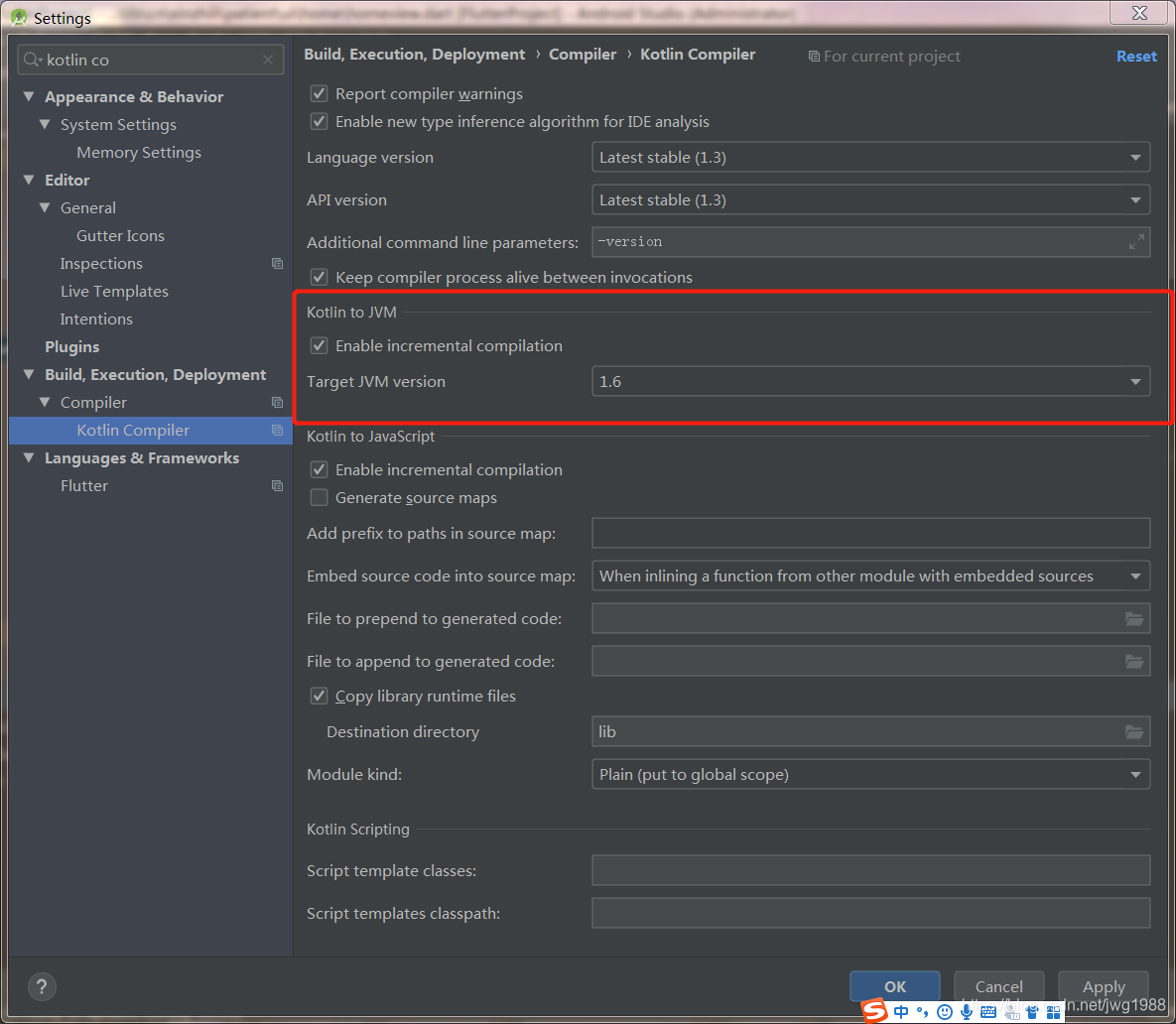1176x1024 pixels.
Task: Click the Cancel button
Action: (998, 986)
